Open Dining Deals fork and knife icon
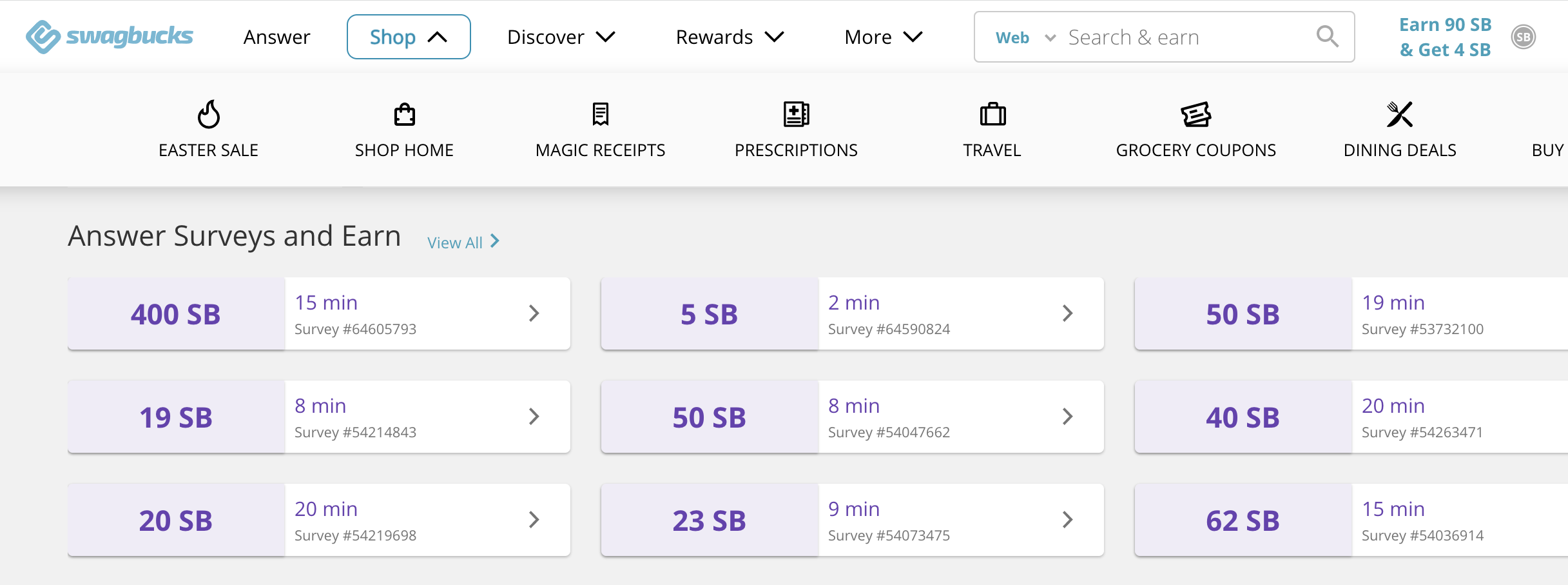 [x=1399, y=115]
